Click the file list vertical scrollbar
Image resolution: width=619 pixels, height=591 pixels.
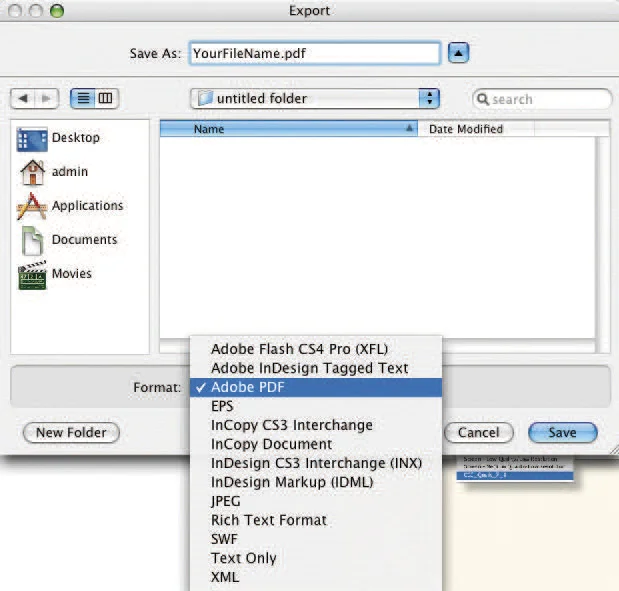pyautogui.click(x=602, y=245)
